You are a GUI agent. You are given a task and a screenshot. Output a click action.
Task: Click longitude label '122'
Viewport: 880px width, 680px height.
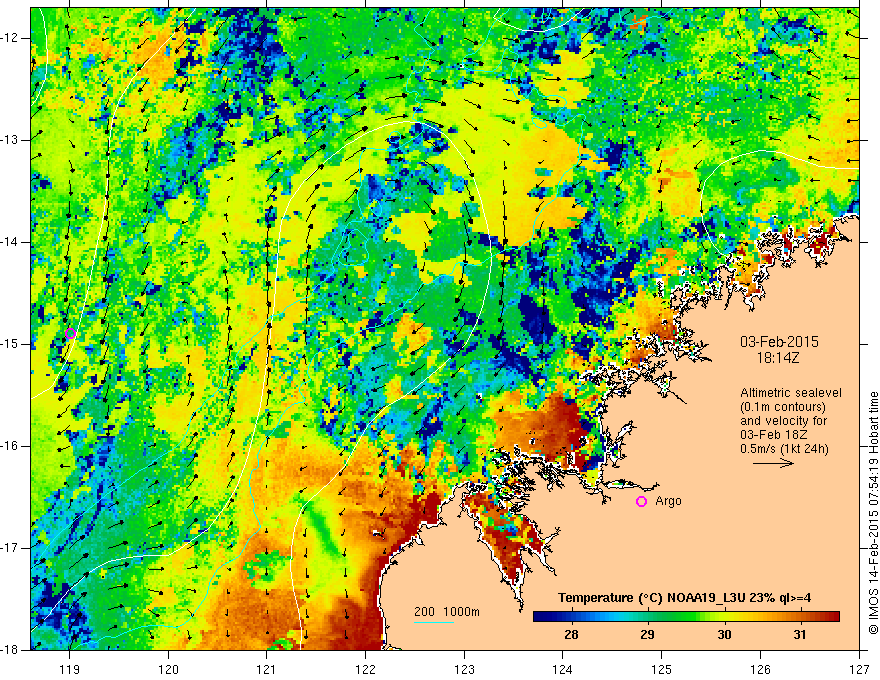pos(365,669)
